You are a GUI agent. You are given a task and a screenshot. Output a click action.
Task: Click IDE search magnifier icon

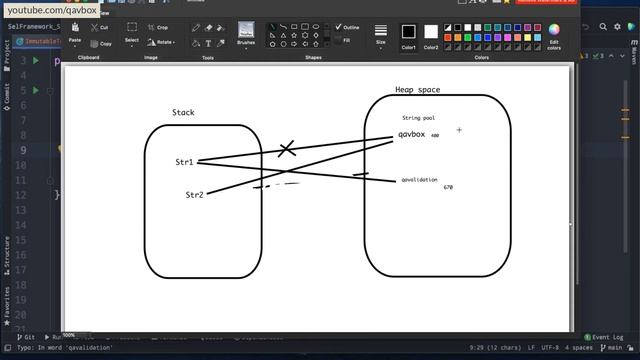tap(603, 27)
